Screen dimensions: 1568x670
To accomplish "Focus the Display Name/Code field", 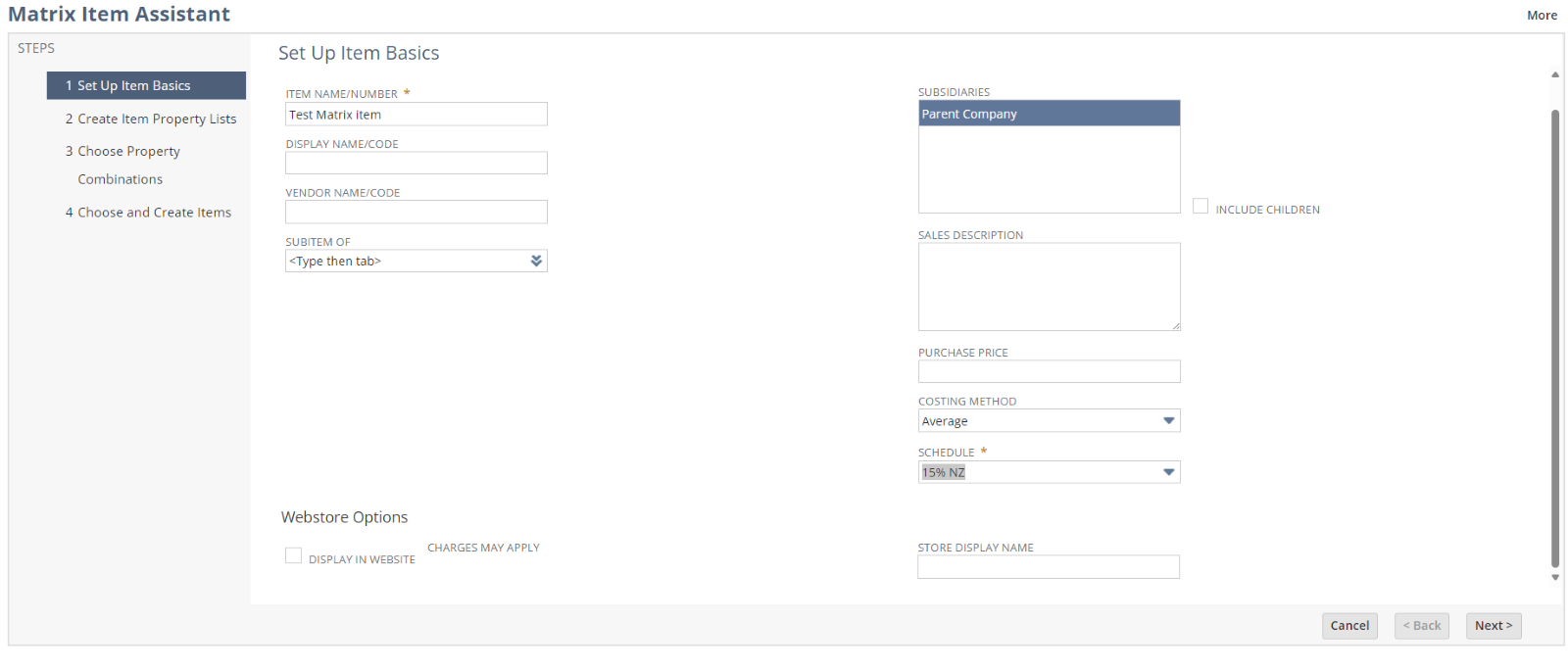I will pos(416,164).
